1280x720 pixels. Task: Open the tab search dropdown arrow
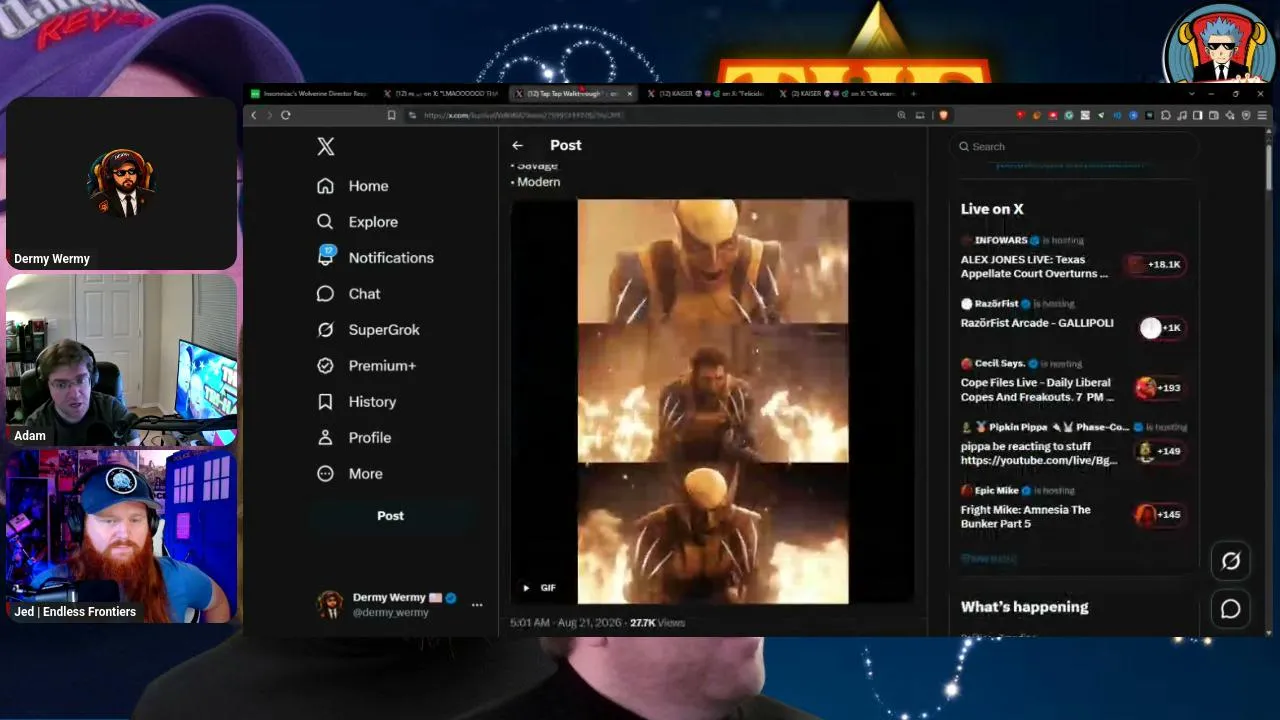click(1191, 94)
